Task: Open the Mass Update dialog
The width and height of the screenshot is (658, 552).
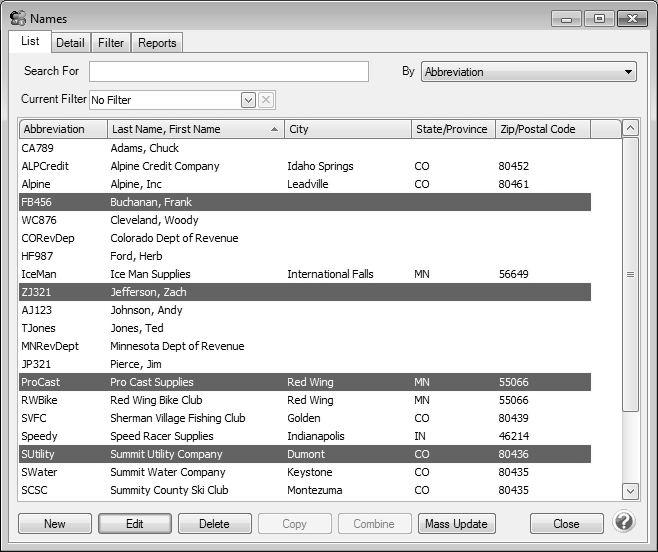Action: click(456, 524)
